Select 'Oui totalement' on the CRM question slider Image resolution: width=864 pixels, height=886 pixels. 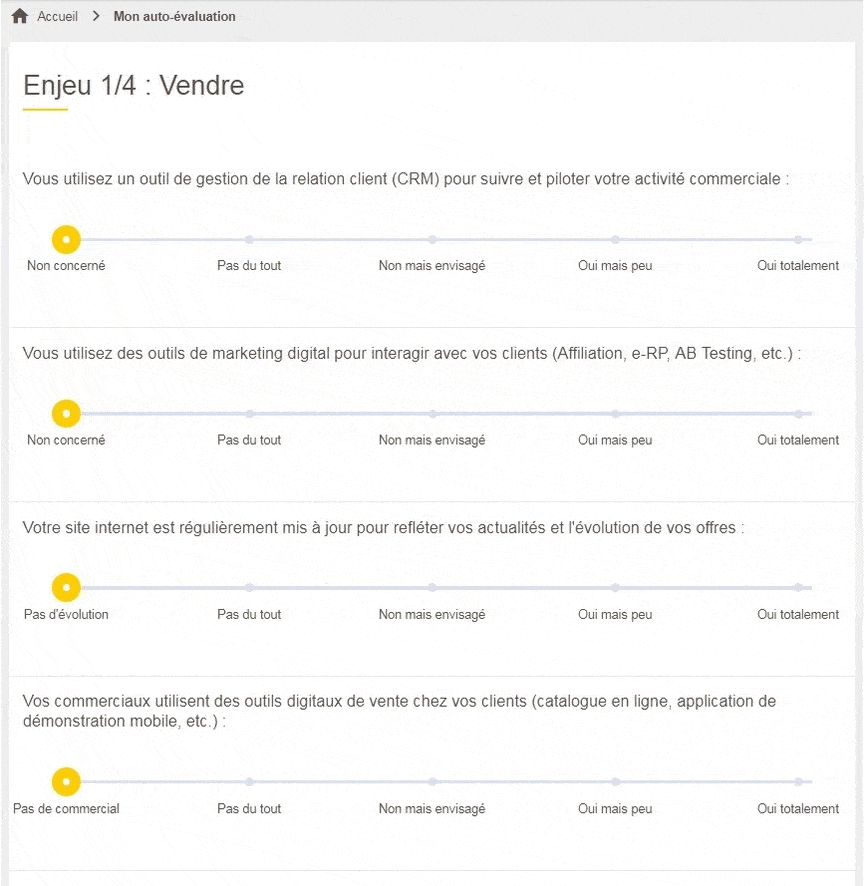[797, 239]
